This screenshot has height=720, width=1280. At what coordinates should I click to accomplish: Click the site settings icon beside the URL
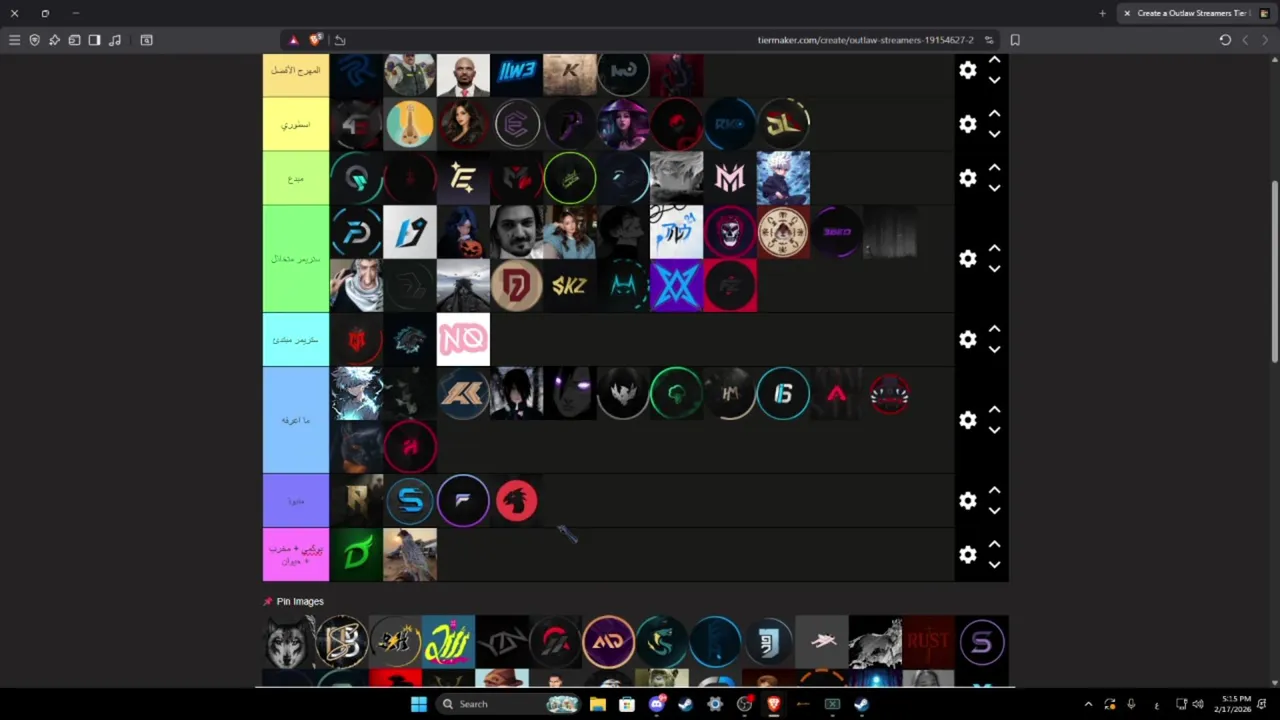tap(989, 40)
